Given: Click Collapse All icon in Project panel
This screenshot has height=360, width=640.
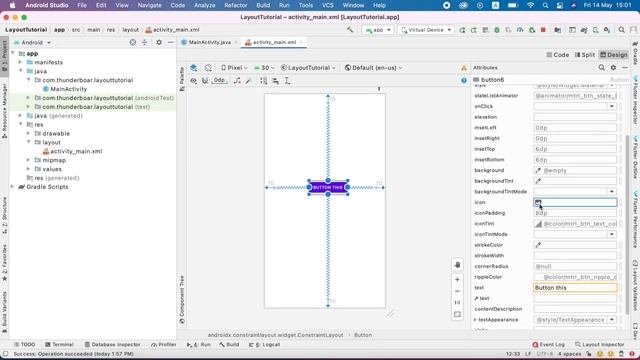Looking at the screenshot, I should coord(144,42).
